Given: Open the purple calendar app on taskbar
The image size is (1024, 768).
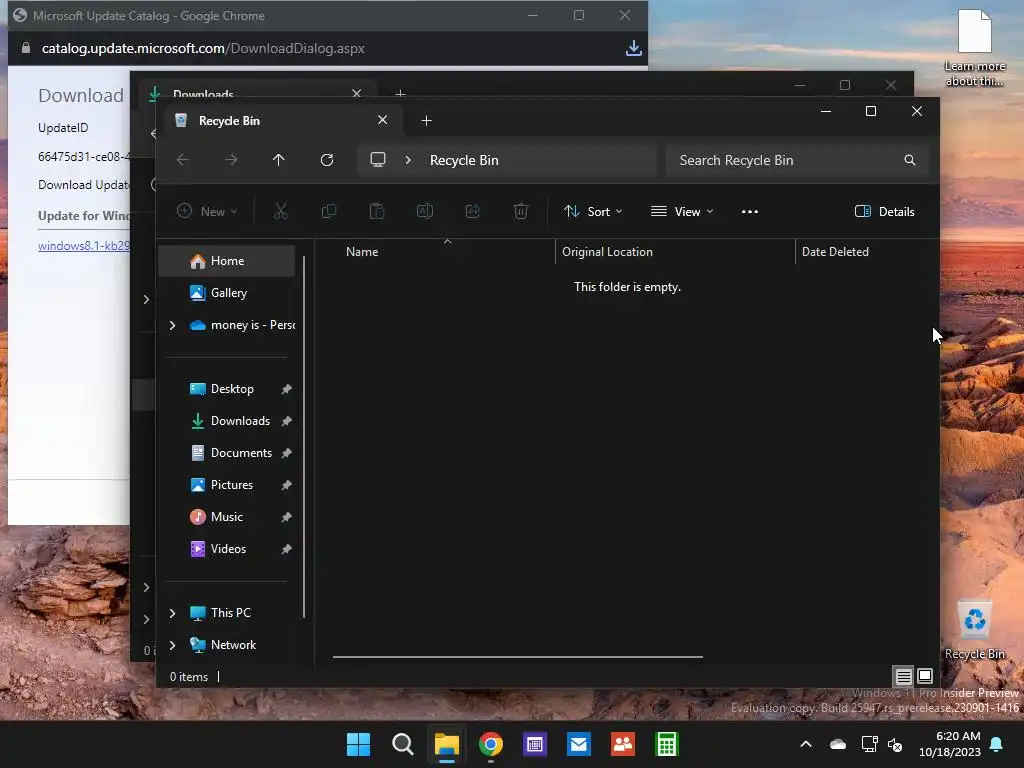Looking at the screenshot, I should 535,744.
